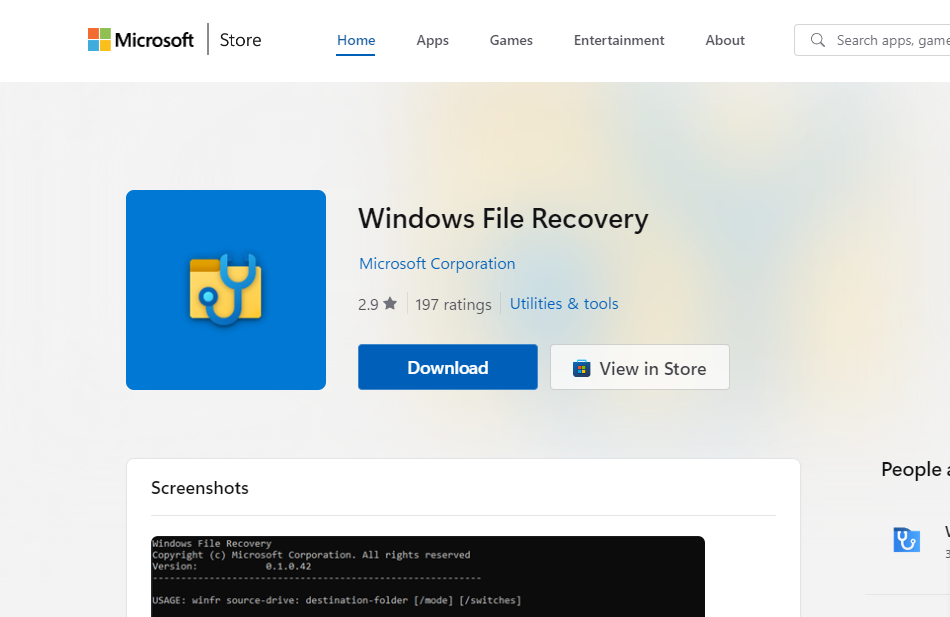This screenshot has height=617, width=950.
Task: Click the Screenshots section heading
Action: (x=200, y=488)
